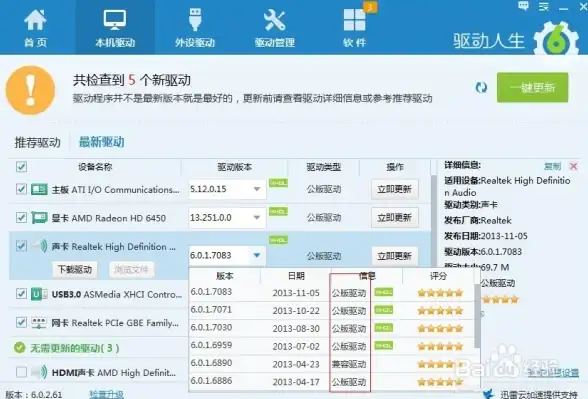The width and height of the screenshot is (588, 399).
Task: Switch to 推荐驱动 list tab
Action: 38,142
